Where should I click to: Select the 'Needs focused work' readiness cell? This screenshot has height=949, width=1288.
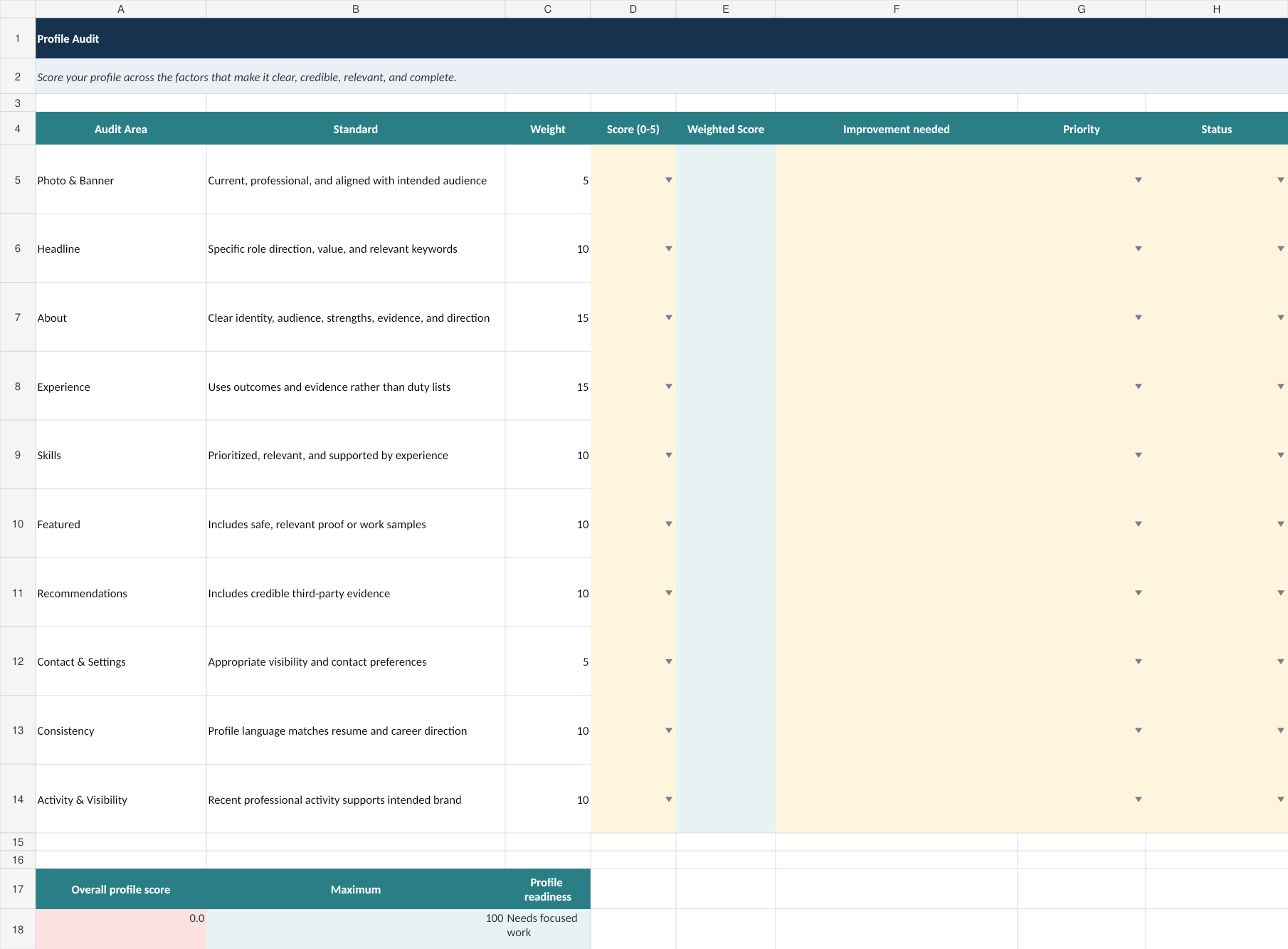click(x=548, y=929)
